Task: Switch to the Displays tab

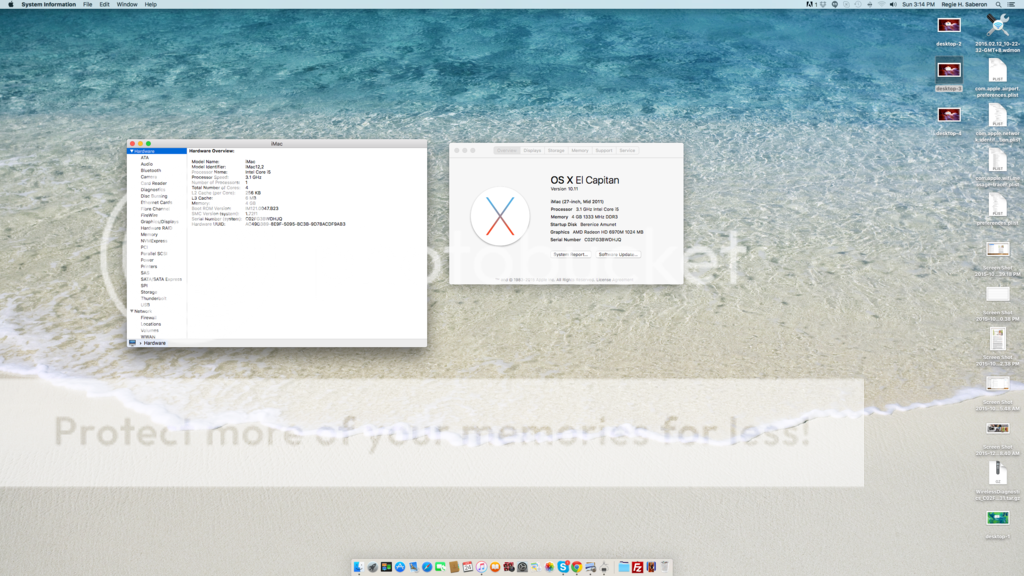Action: pyautogui.click(x=532, y=150)
